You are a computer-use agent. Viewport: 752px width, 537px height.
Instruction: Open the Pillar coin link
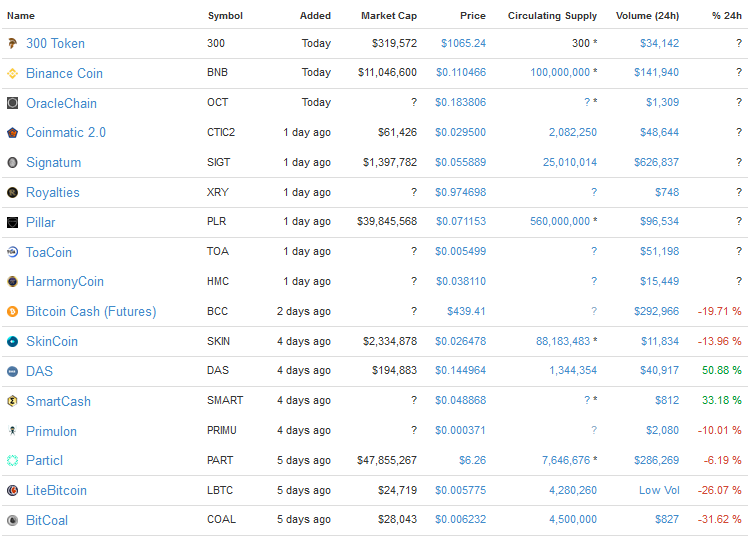(40, 222)
